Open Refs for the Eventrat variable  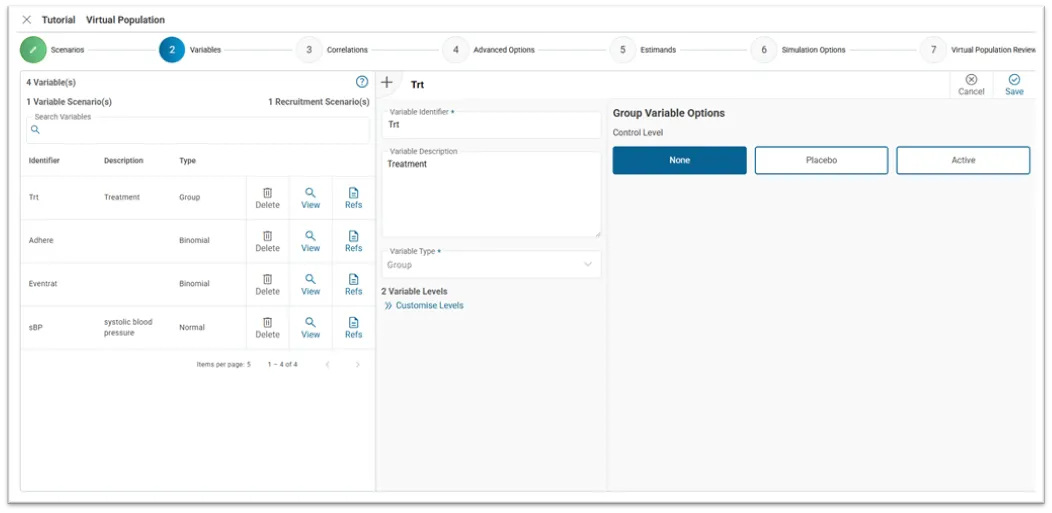(353, 284)
